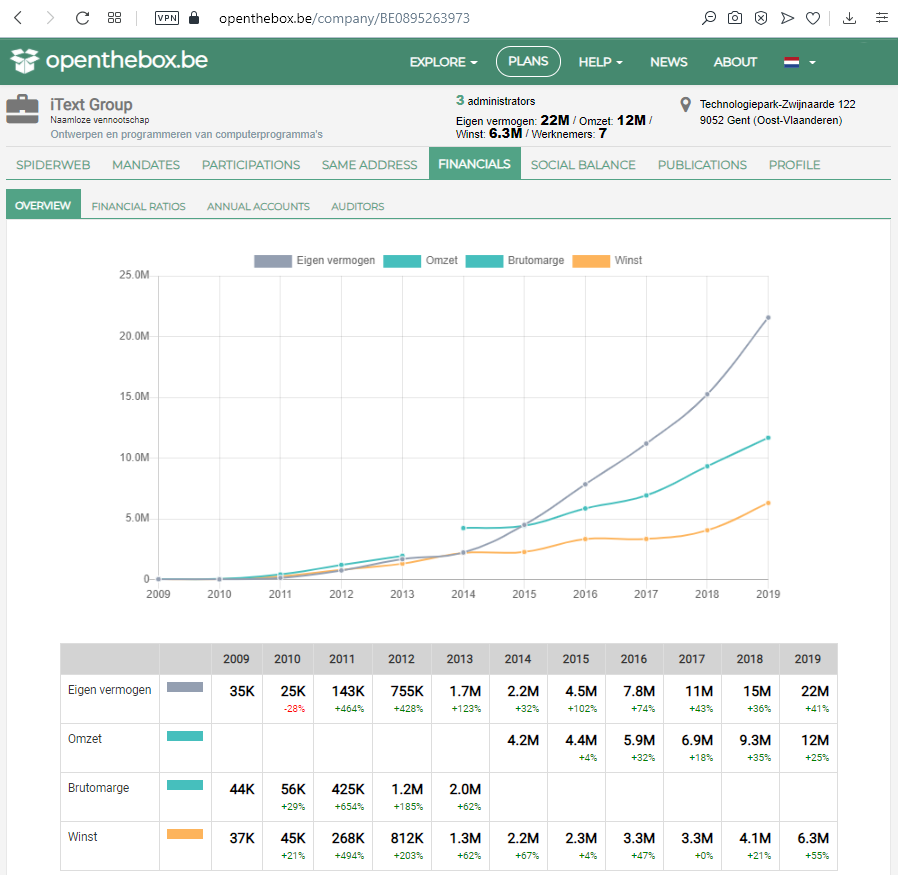Open the easy setup sliders icon
Screen dimensions: 898x875
882,18
